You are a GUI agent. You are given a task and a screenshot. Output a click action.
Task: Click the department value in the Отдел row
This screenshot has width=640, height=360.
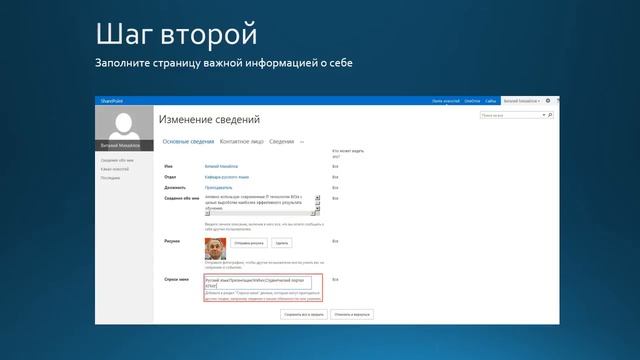click(x=227, y=177)
